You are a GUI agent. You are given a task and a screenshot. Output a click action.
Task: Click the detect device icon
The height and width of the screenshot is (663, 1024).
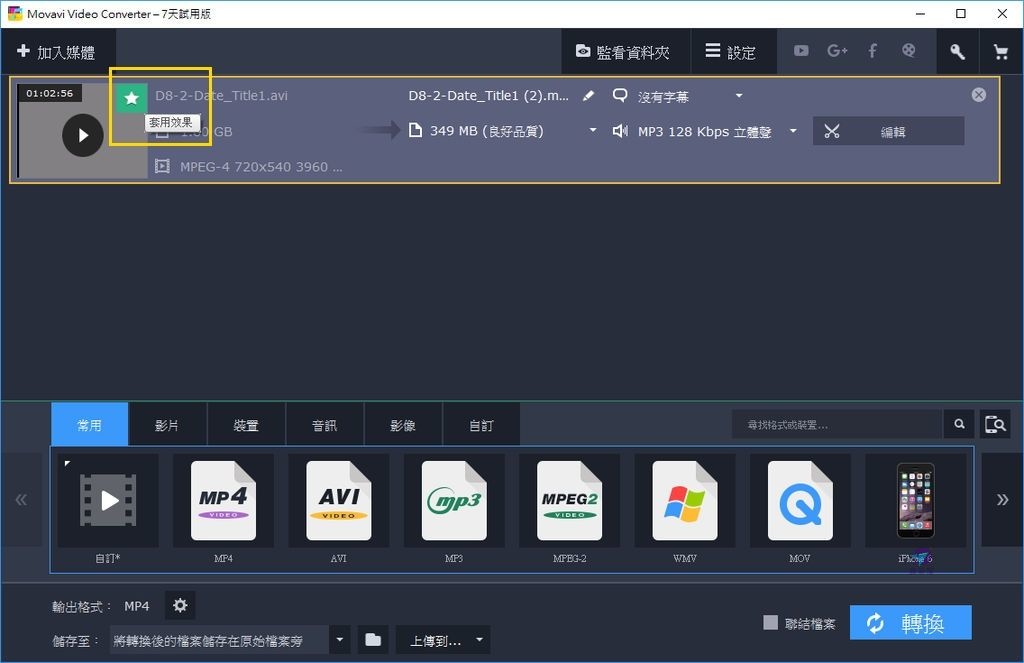pyautogui.click(x=995, y=425)
